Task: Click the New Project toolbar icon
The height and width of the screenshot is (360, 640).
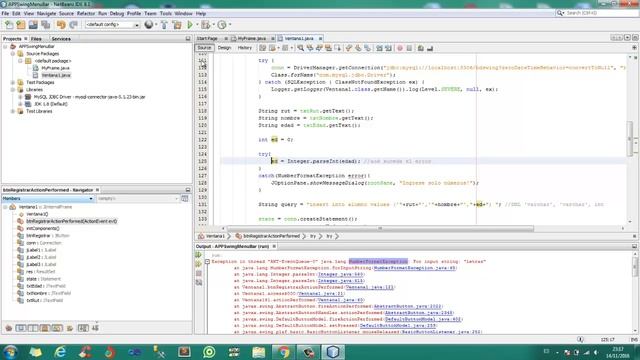Action: pos(21,25)
